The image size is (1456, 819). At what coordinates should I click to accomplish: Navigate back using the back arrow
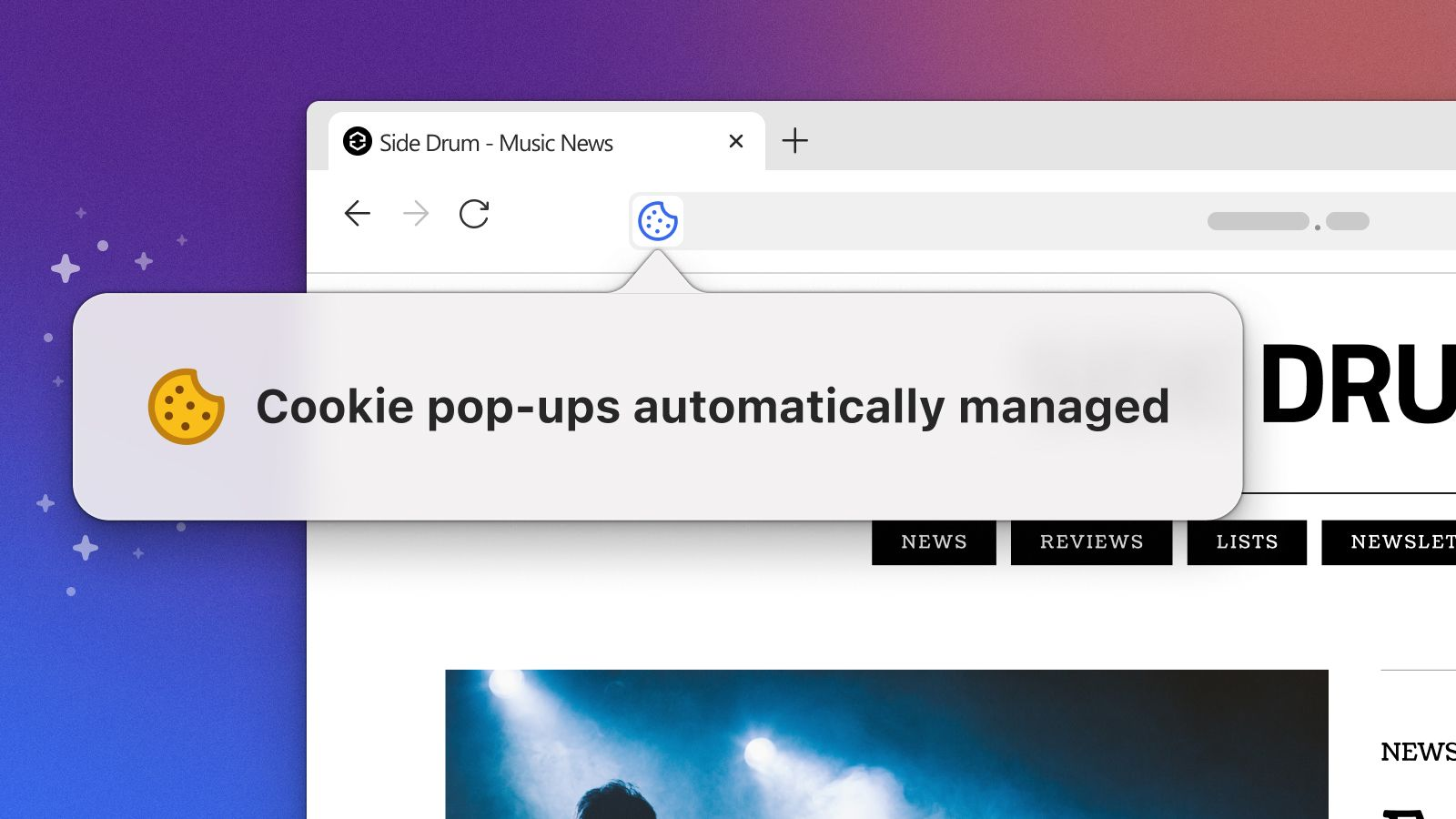tap(358, 215)
